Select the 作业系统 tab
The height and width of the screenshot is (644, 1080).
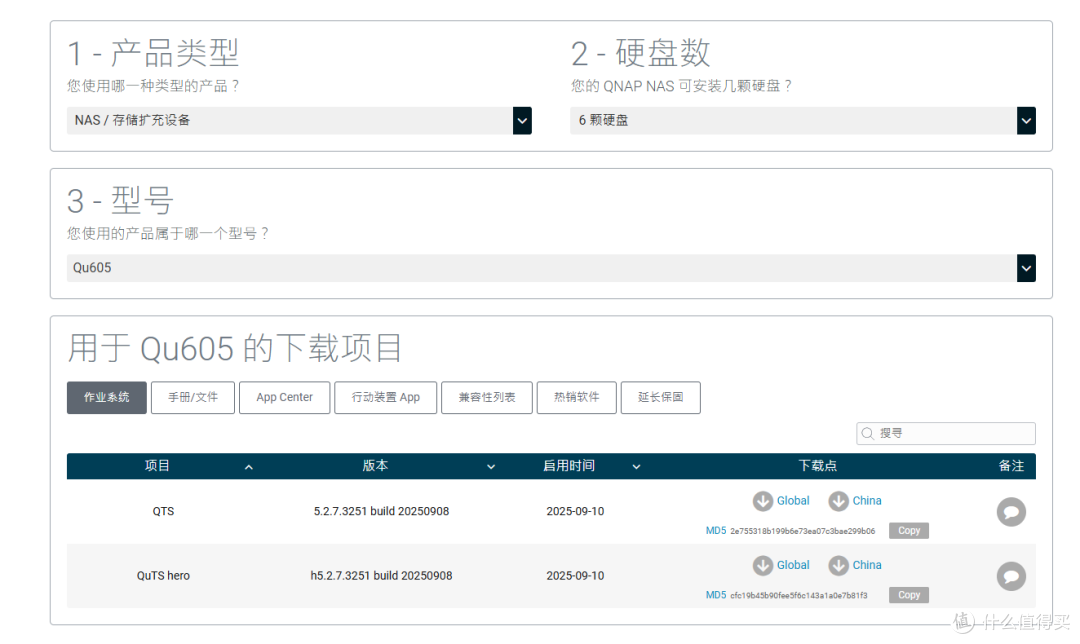[107, 397]
